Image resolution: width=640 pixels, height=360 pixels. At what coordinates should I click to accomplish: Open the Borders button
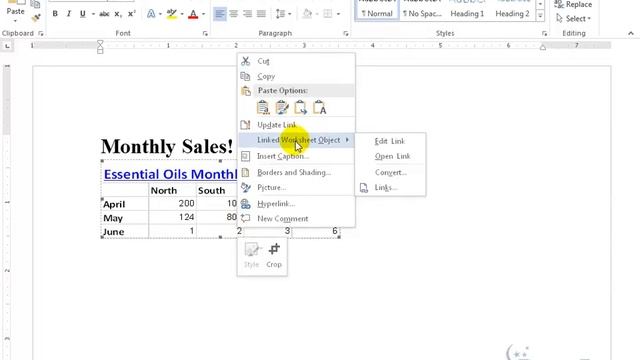pyautogui.click(x=328, y=14)
